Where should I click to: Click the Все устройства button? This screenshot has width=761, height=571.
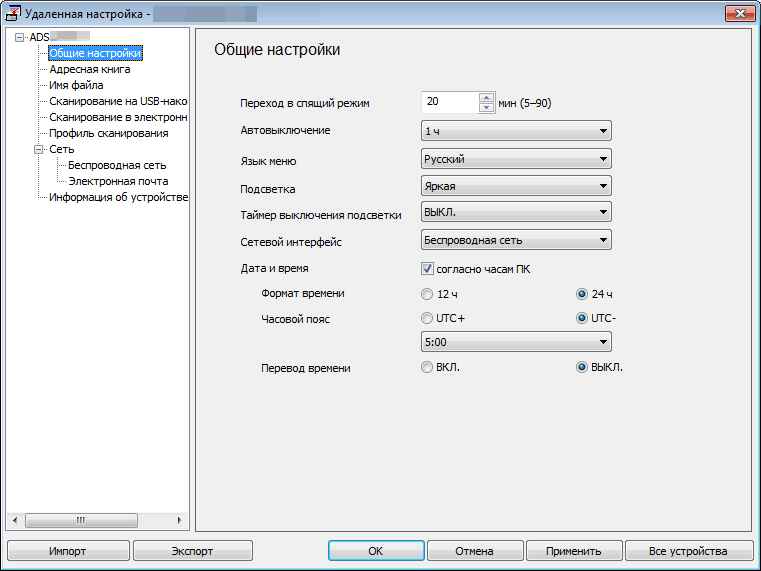tap(688, 551)
